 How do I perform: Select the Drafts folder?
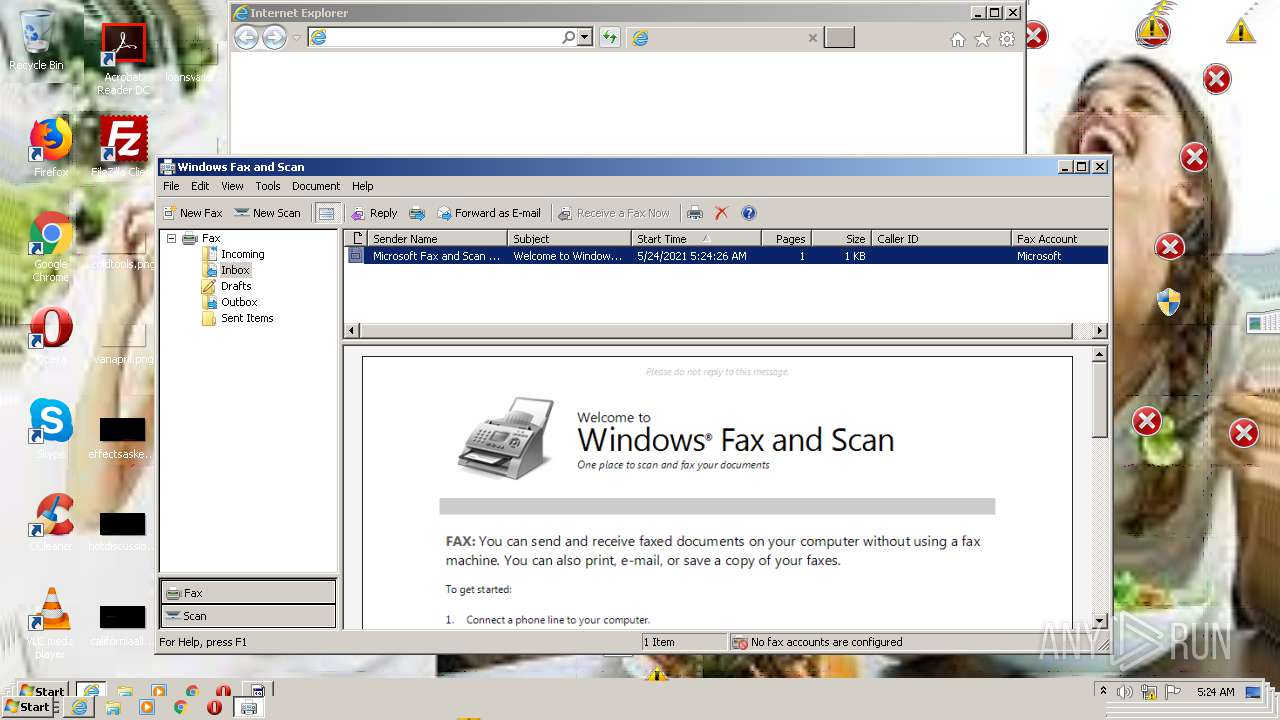coord(236,286)
